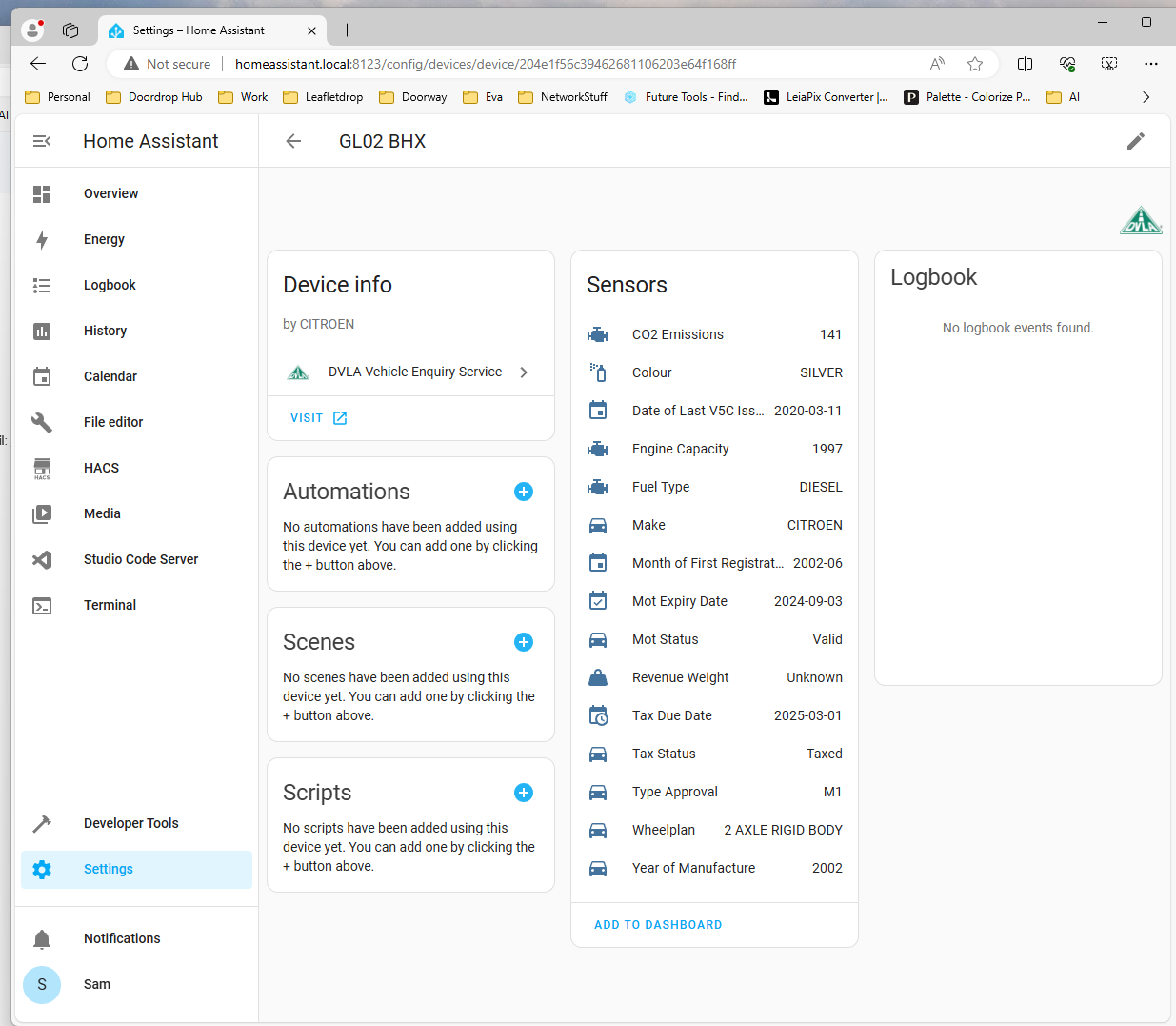Image resolution: width=1176 pixels, height=1026 pixels.
Task: Open the Media panel
Action: [x=137, y=513]
